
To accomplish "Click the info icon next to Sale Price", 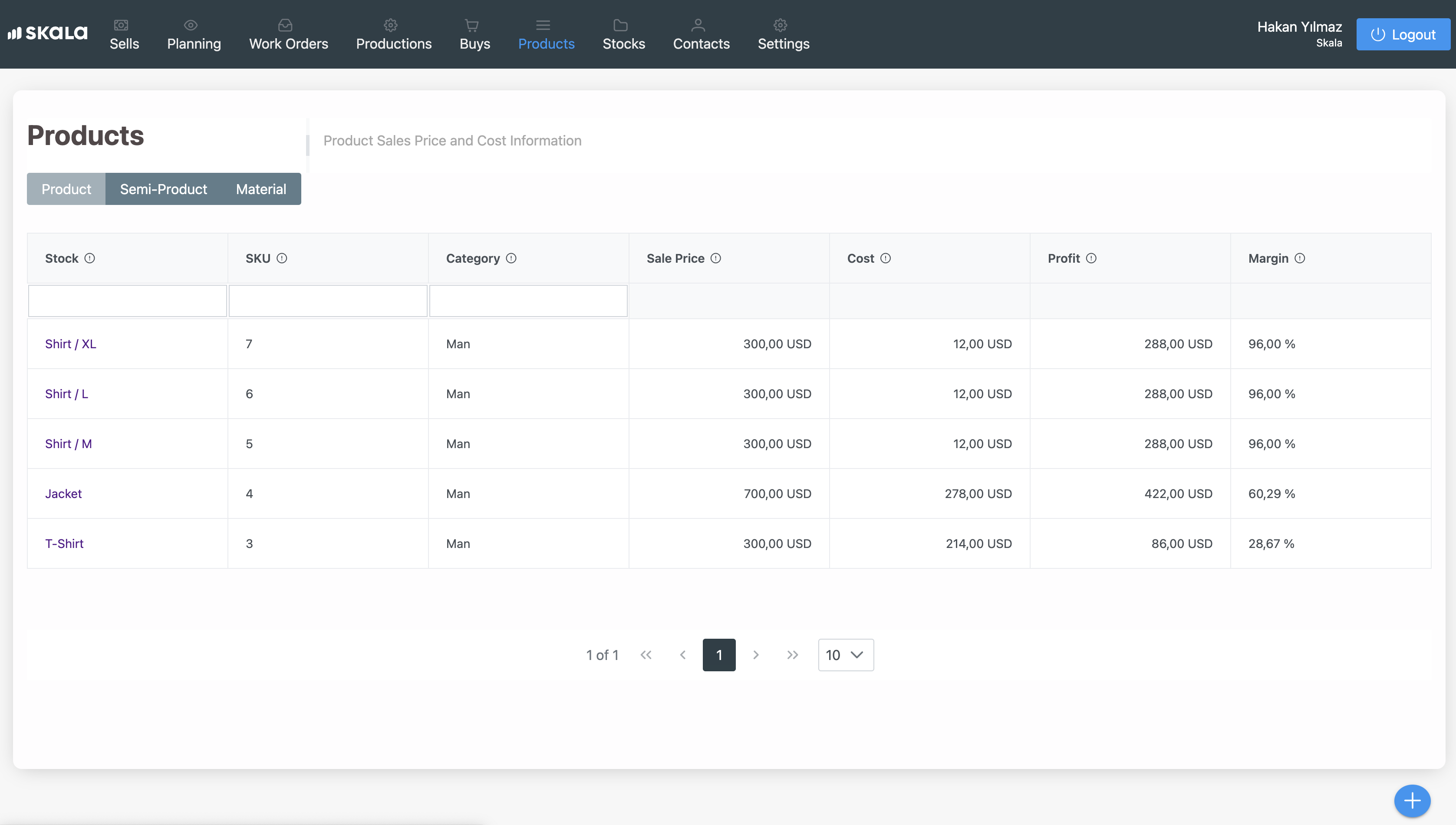I will point(716,258).
